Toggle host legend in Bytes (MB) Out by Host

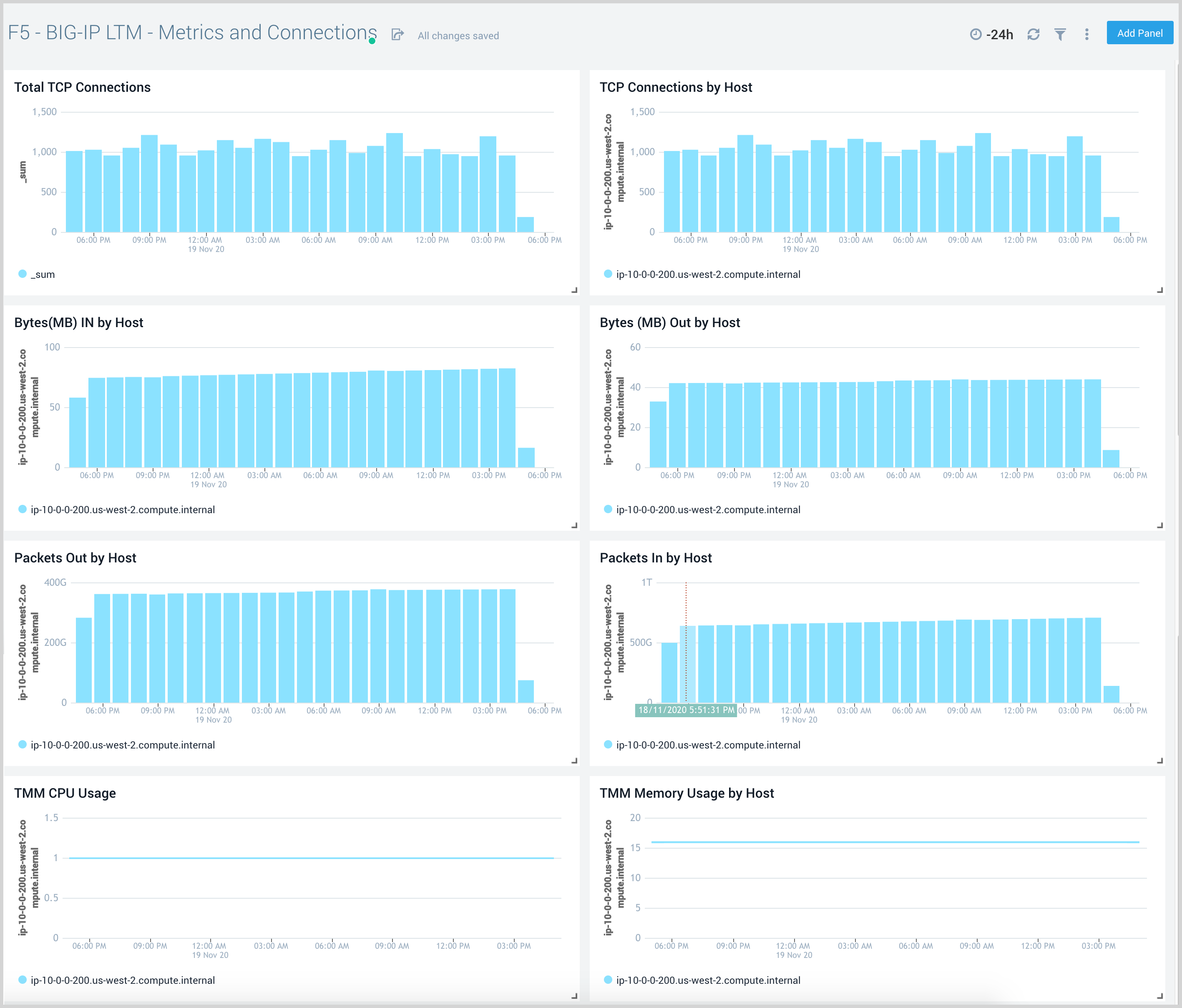[x=702, y=509]
